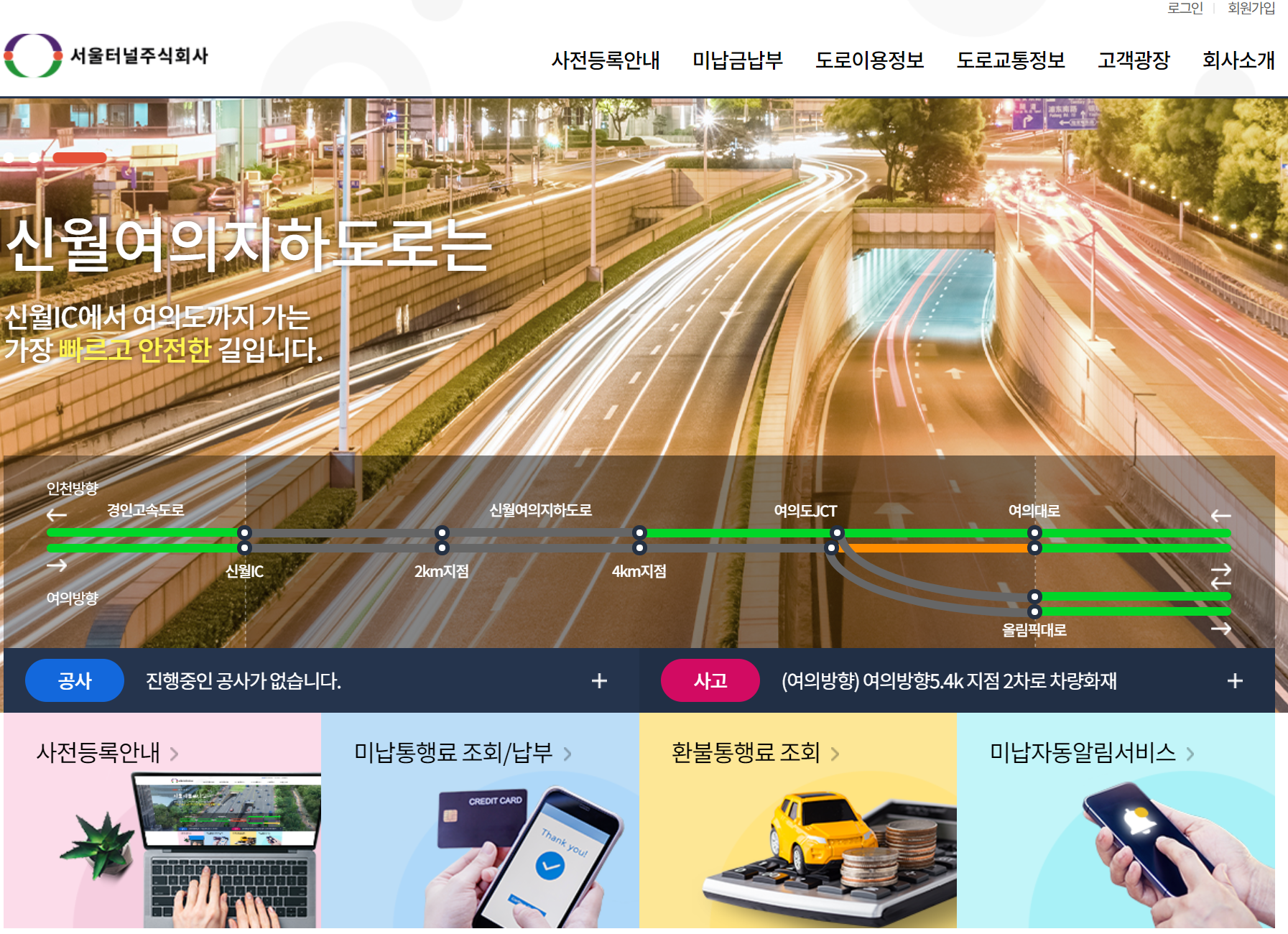1288x934 pixels.
Task: Open the 도로이용정보 menu
Action: coord(869,60)
